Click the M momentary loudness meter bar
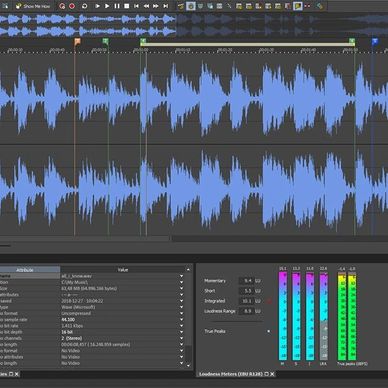This screenshot has height=388, width=388. pos(283,316)
